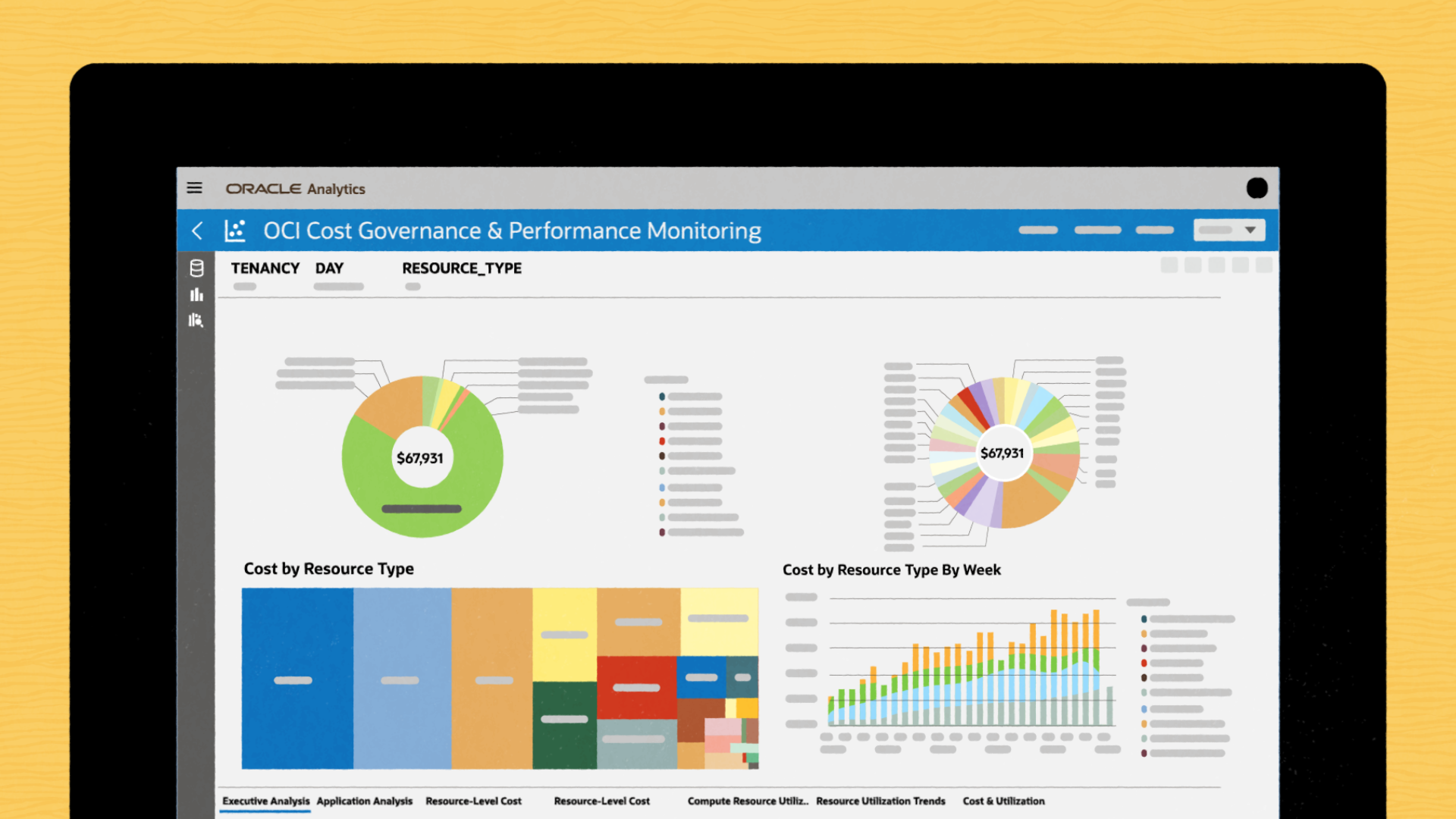Image resolution: width=1456 pixels, height=819 pixels.
Task: Open the Cost & Utilization tab
Action: click(1003, 801)
